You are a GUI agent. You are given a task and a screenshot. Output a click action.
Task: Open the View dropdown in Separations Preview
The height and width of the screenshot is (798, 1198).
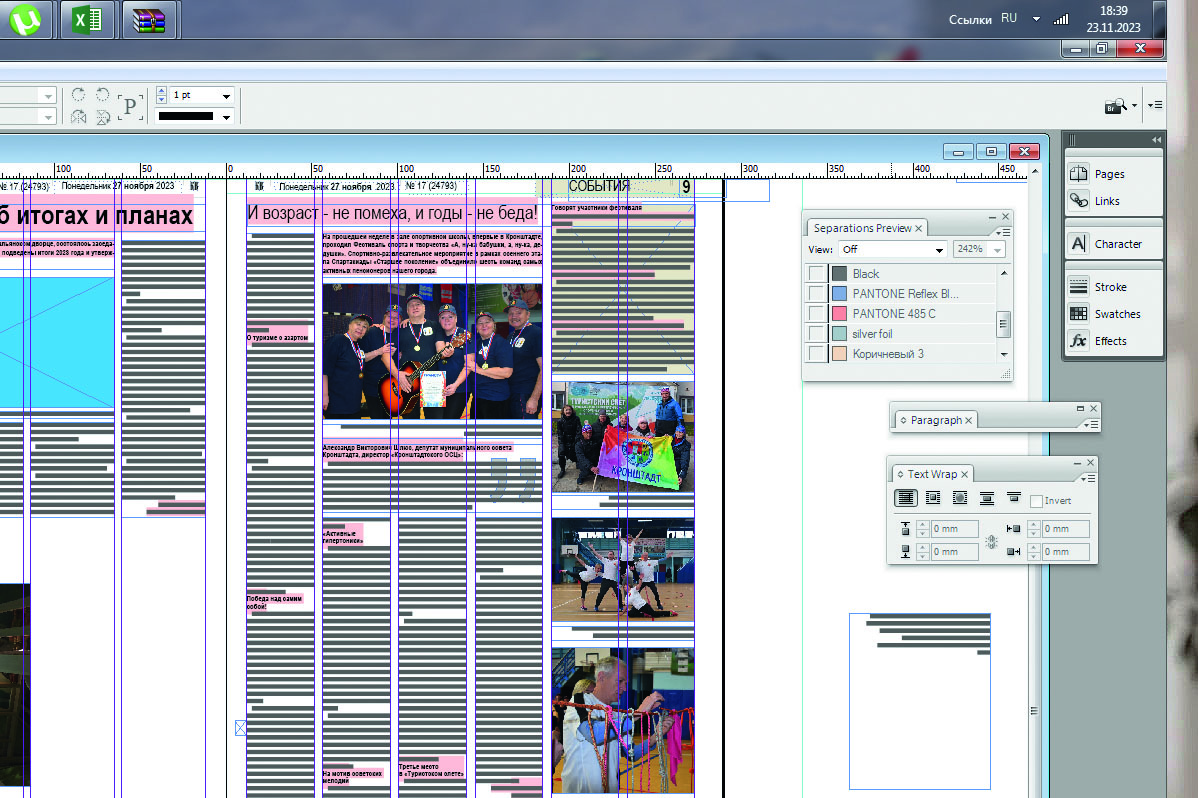[x=893, y=249]
